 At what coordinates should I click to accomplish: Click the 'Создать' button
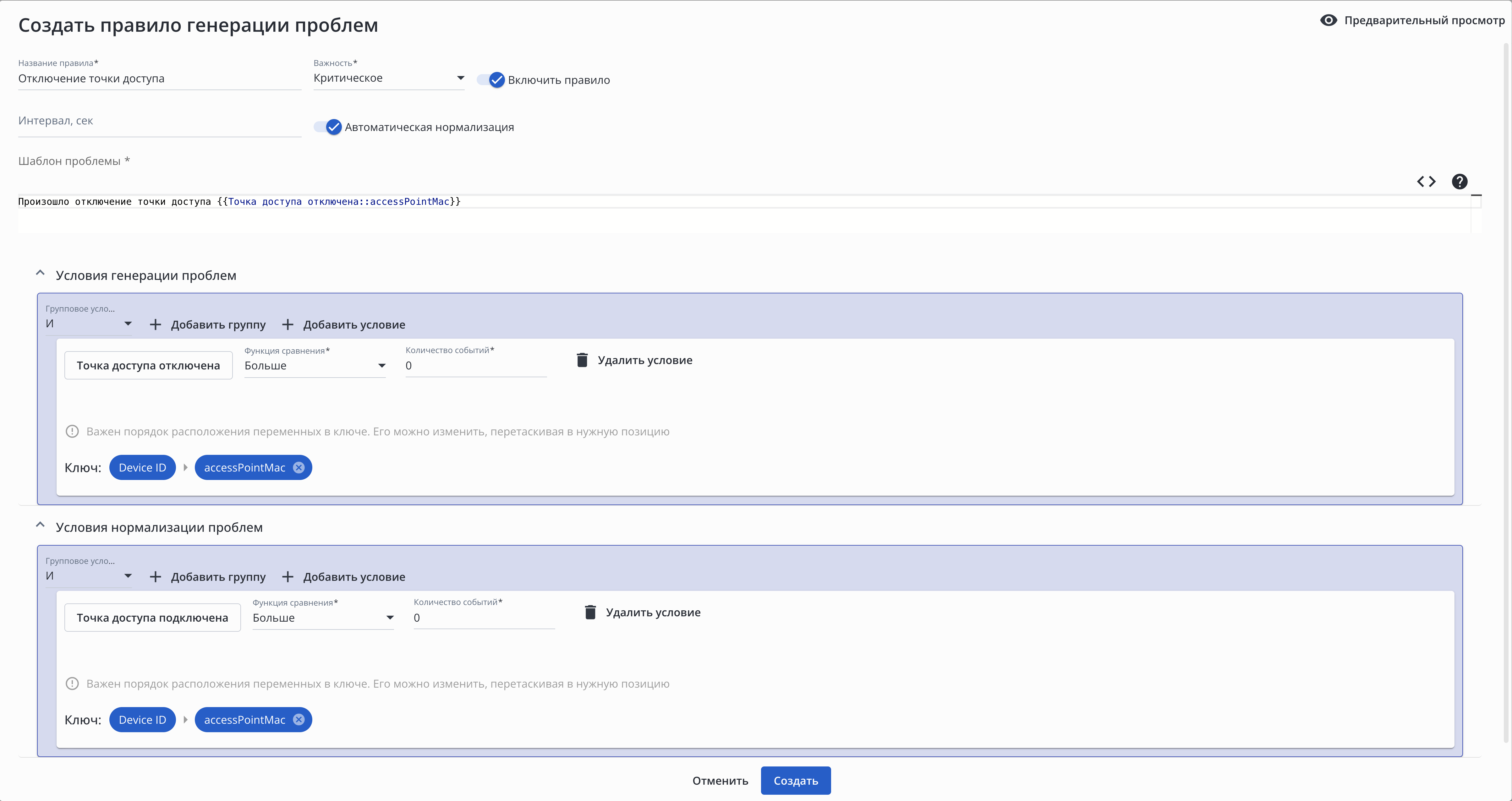pos(795,781)
